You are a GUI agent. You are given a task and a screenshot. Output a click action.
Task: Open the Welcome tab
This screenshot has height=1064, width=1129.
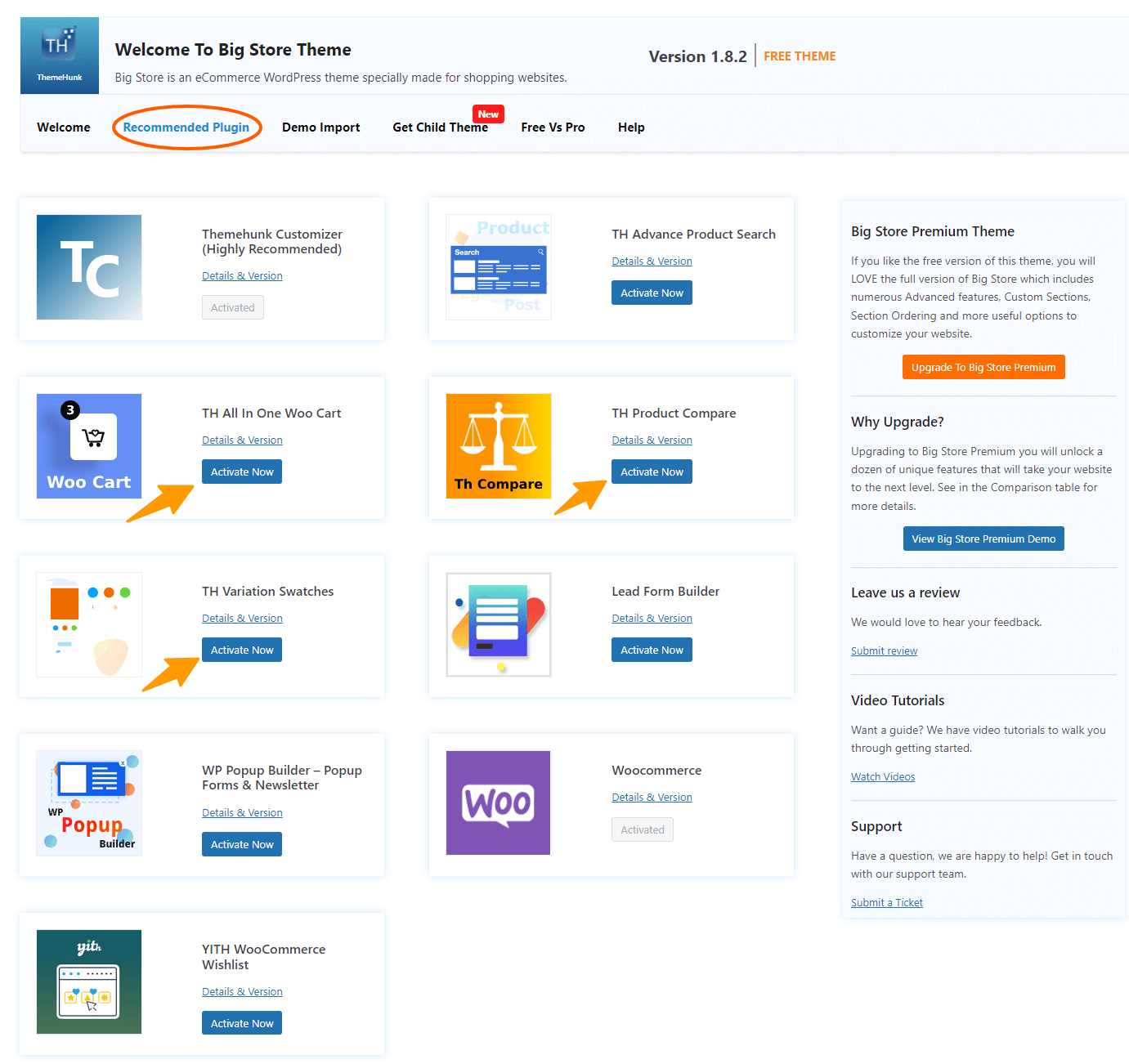[64, 127]
